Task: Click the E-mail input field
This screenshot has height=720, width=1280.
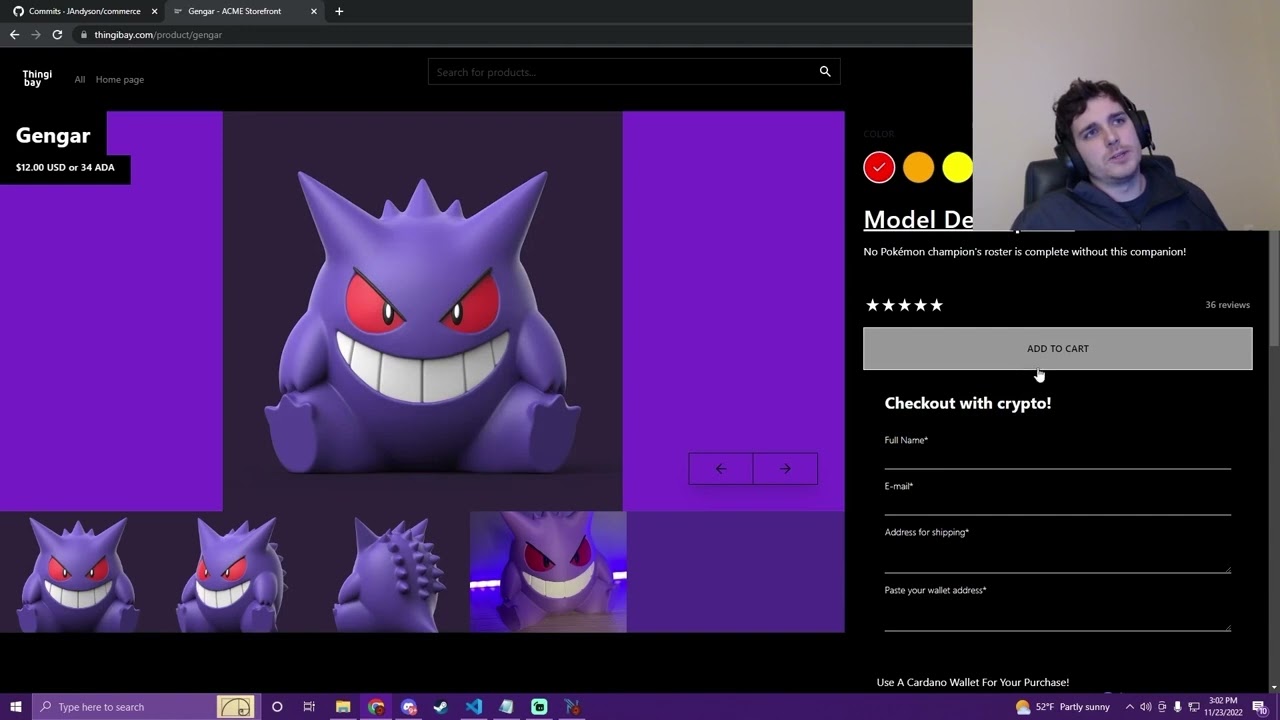Action: click(x=1057, y=504)
